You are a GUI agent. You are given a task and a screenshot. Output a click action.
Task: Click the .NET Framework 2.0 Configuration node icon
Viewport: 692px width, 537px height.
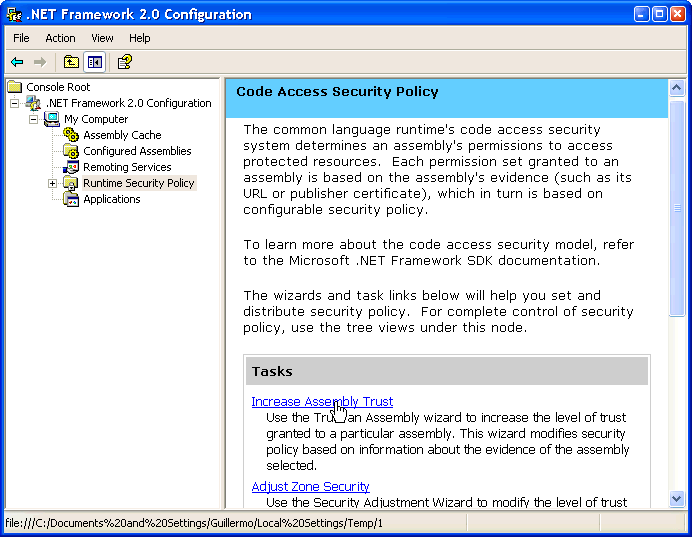click(34, 103)
